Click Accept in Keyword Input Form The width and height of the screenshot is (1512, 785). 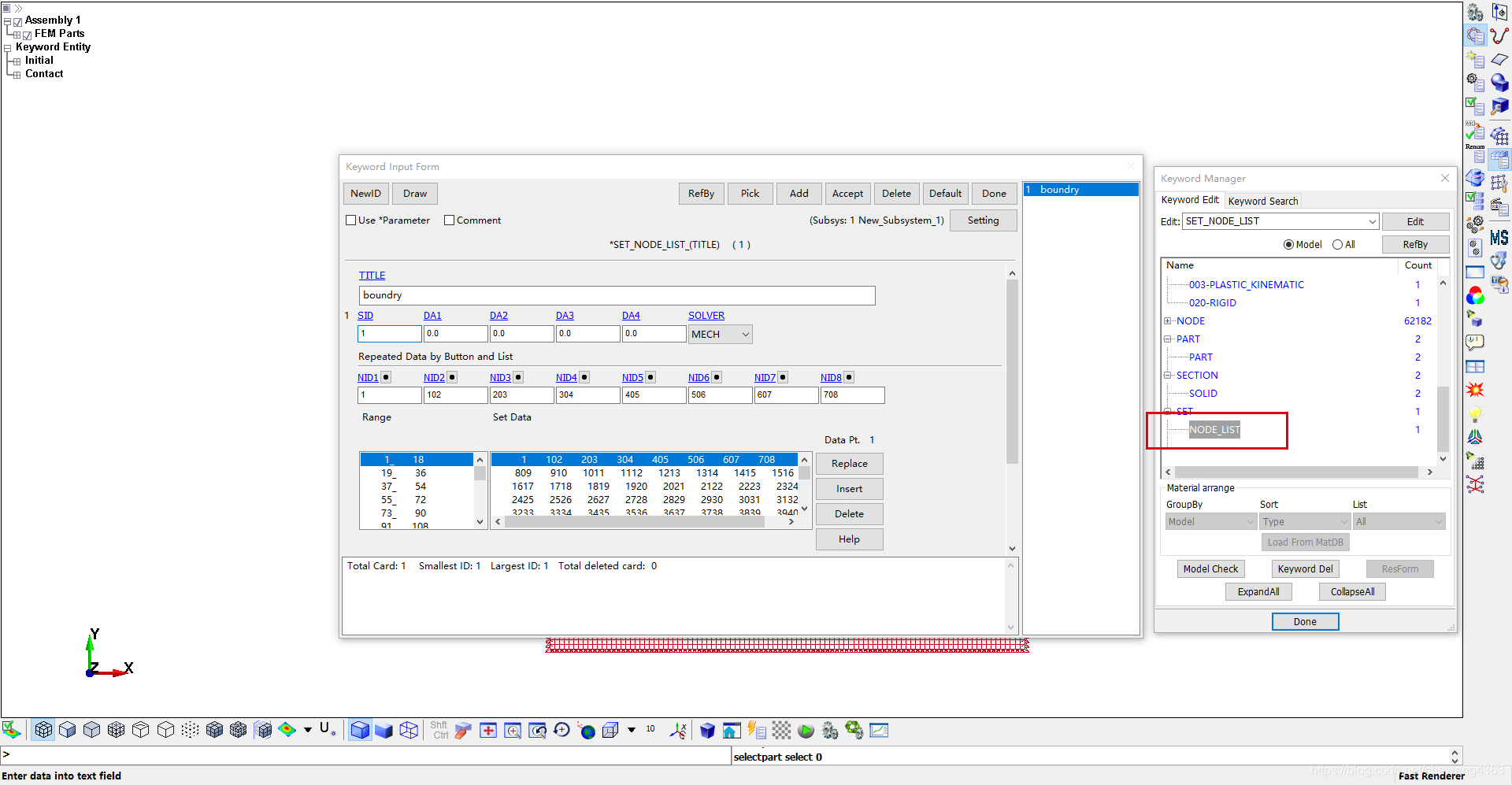pos(848,194)
